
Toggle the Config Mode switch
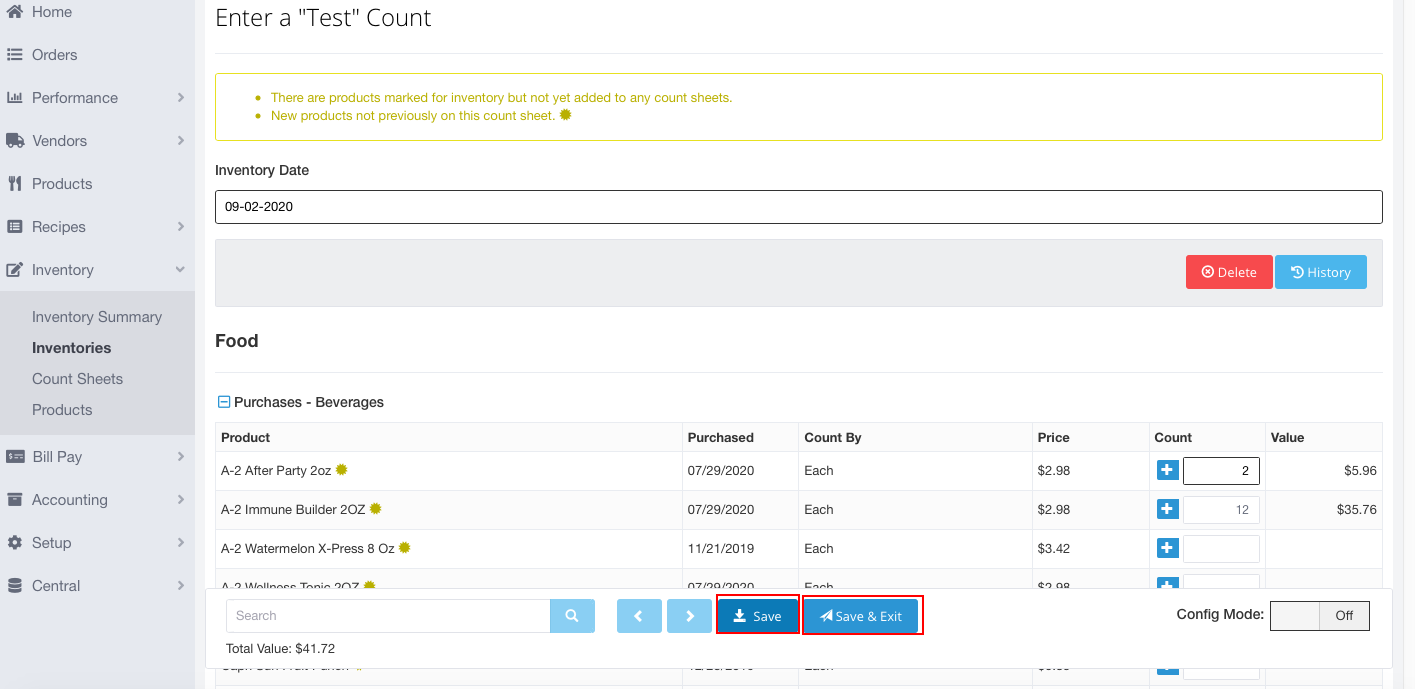pyautogui.click(x=1319, y=616)
